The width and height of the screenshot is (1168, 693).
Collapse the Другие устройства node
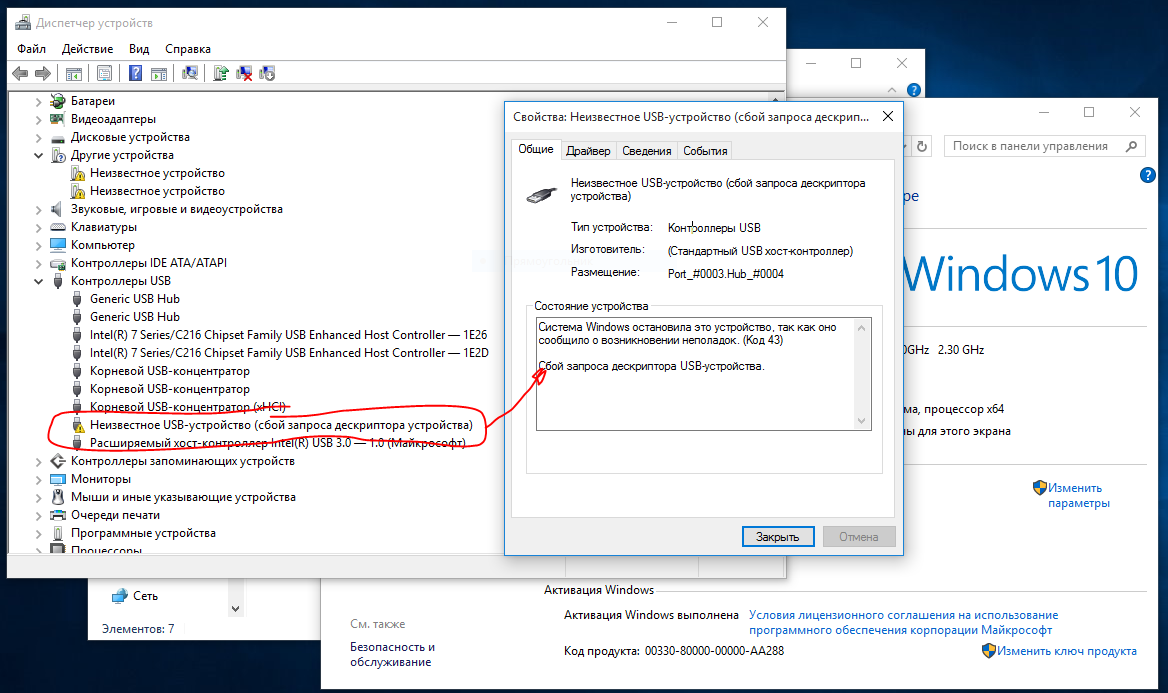[x=39, y=155]
